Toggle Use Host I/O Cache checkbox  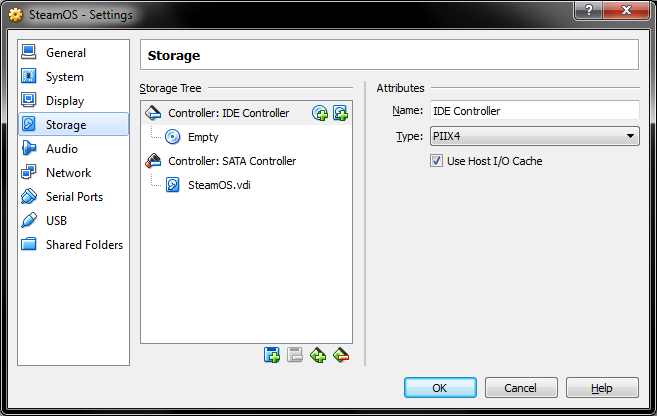[437, 161]
